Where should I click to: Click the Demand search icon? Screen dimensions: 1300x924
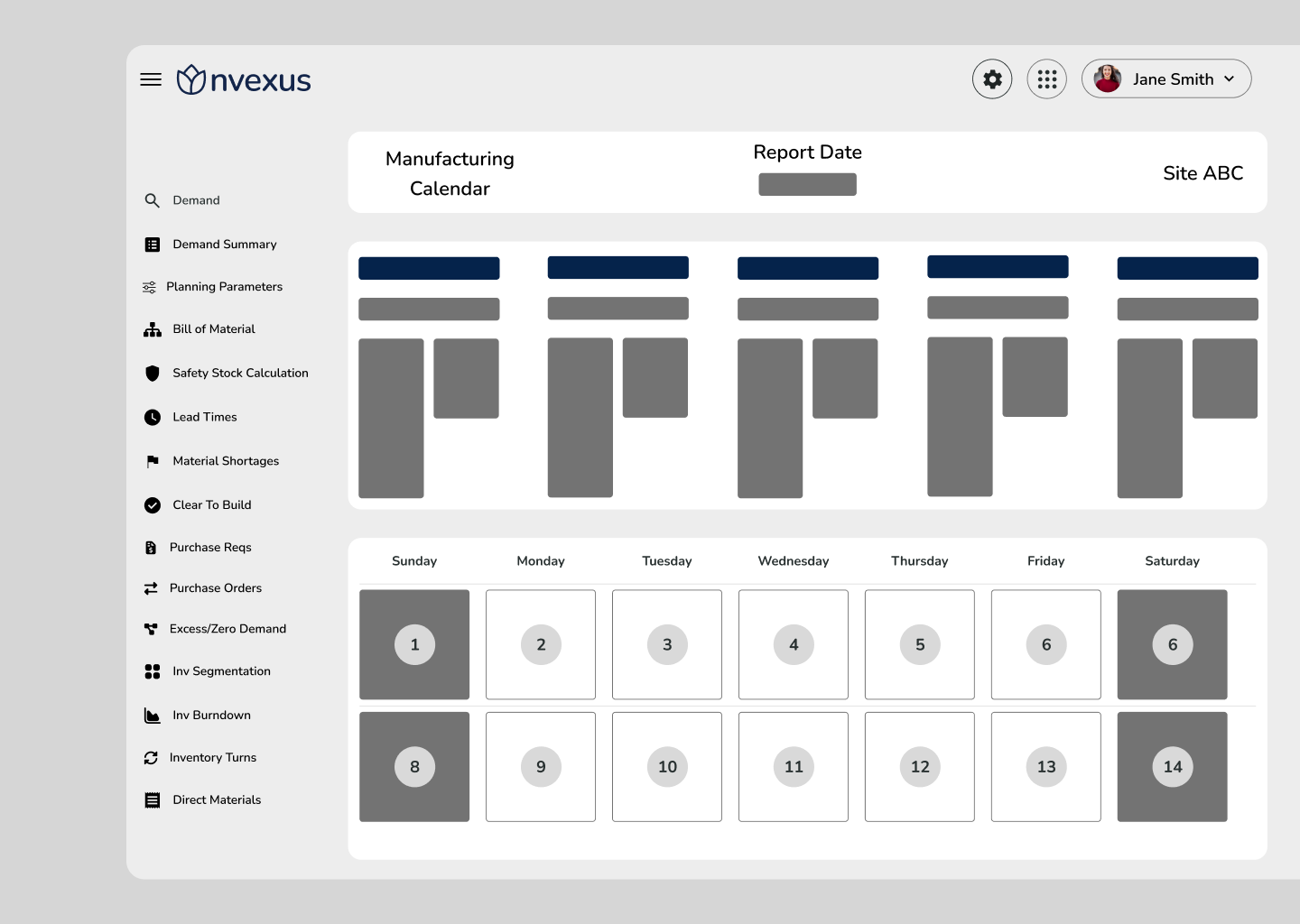tap(153, 200)
